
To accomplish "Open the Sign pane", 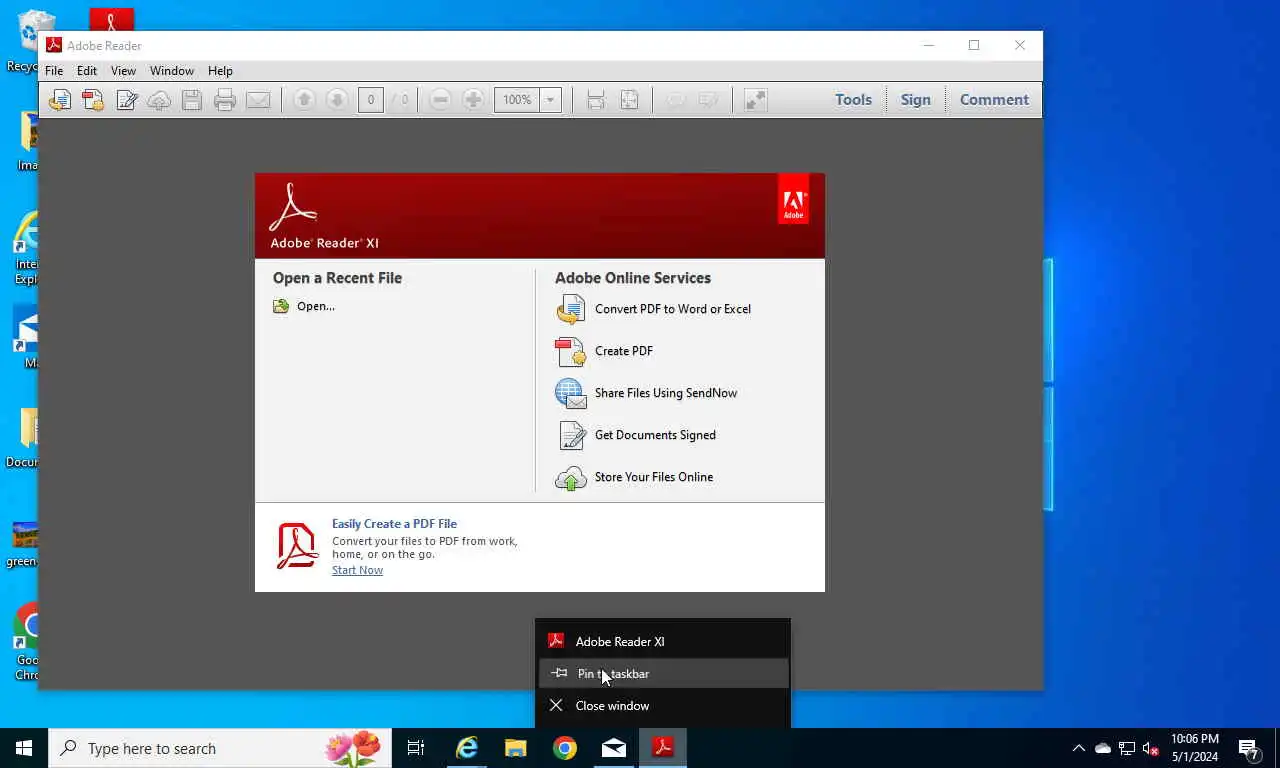I will [915, 100].
